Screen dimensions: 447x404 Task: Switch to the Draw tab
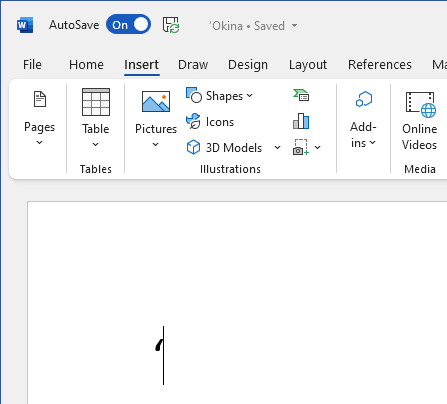click(x=193, y=65)
